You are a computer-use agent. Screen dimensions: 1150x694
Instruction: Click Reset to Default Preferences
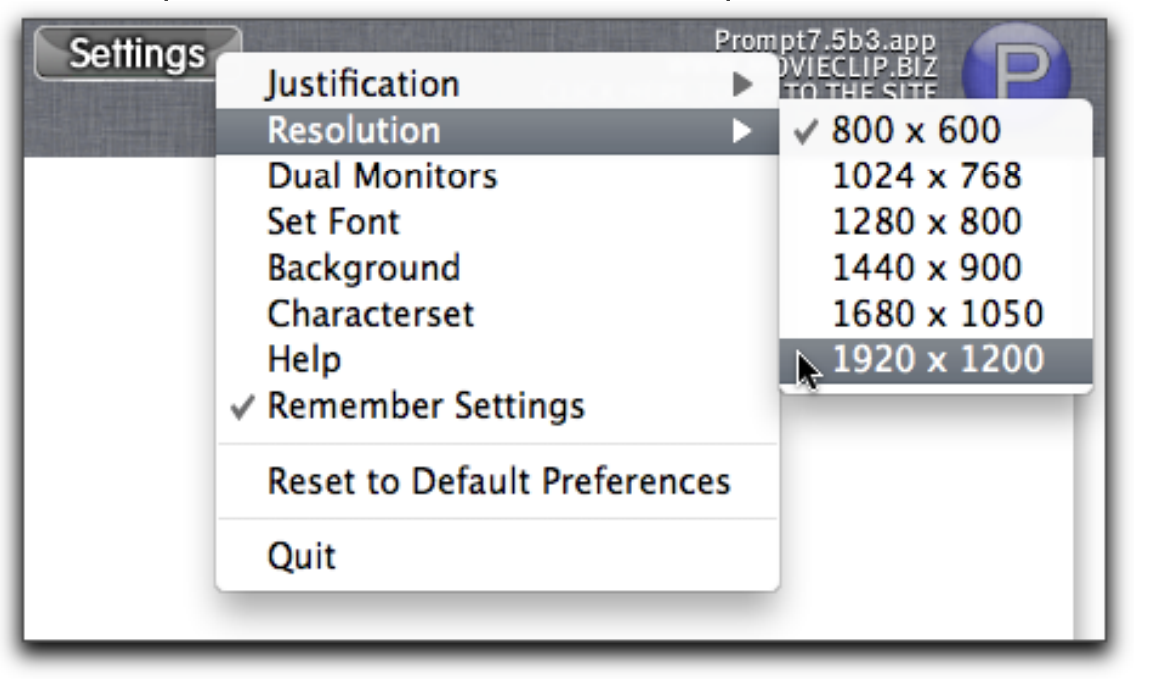click(x=498, y=482)
